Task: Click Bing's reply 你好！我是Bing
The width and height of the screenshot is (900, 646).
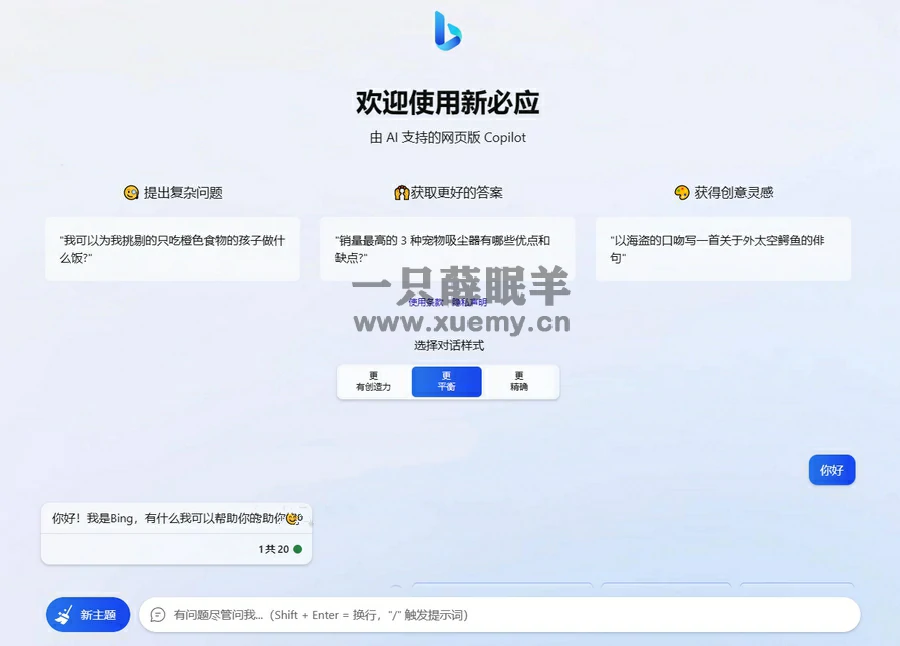Action: click(177, 519)
